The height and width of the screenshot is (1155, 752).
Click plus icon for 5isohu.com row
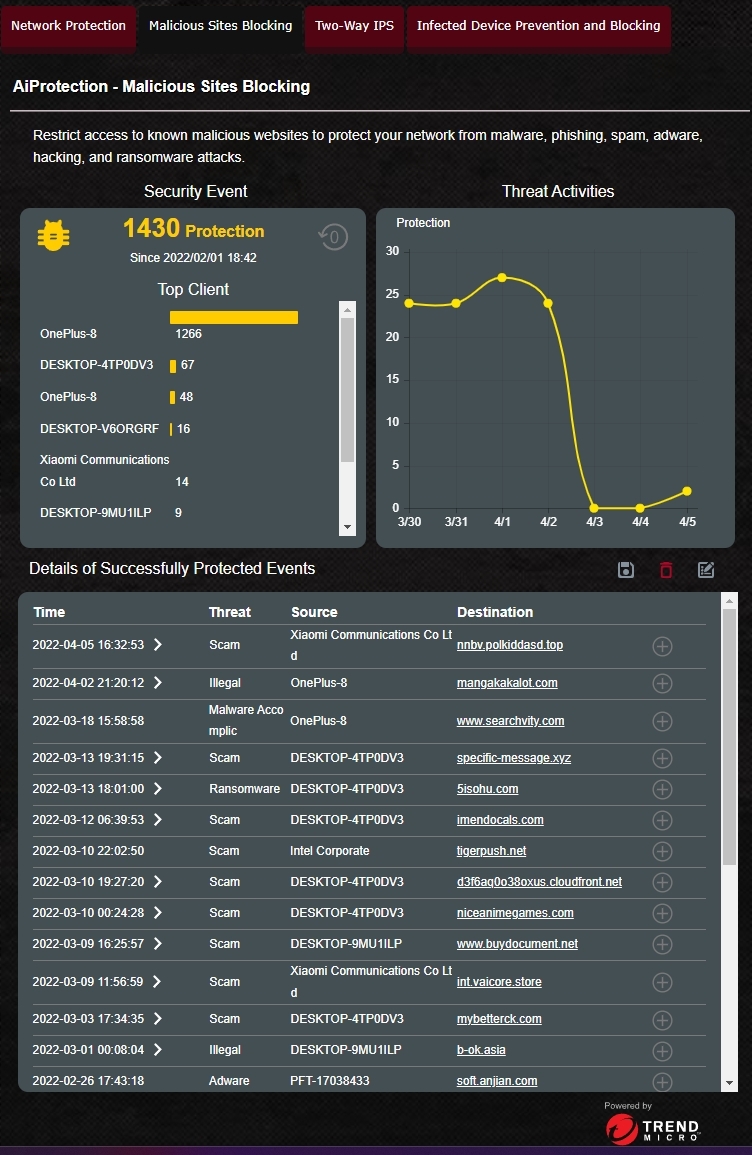point(663,789)
